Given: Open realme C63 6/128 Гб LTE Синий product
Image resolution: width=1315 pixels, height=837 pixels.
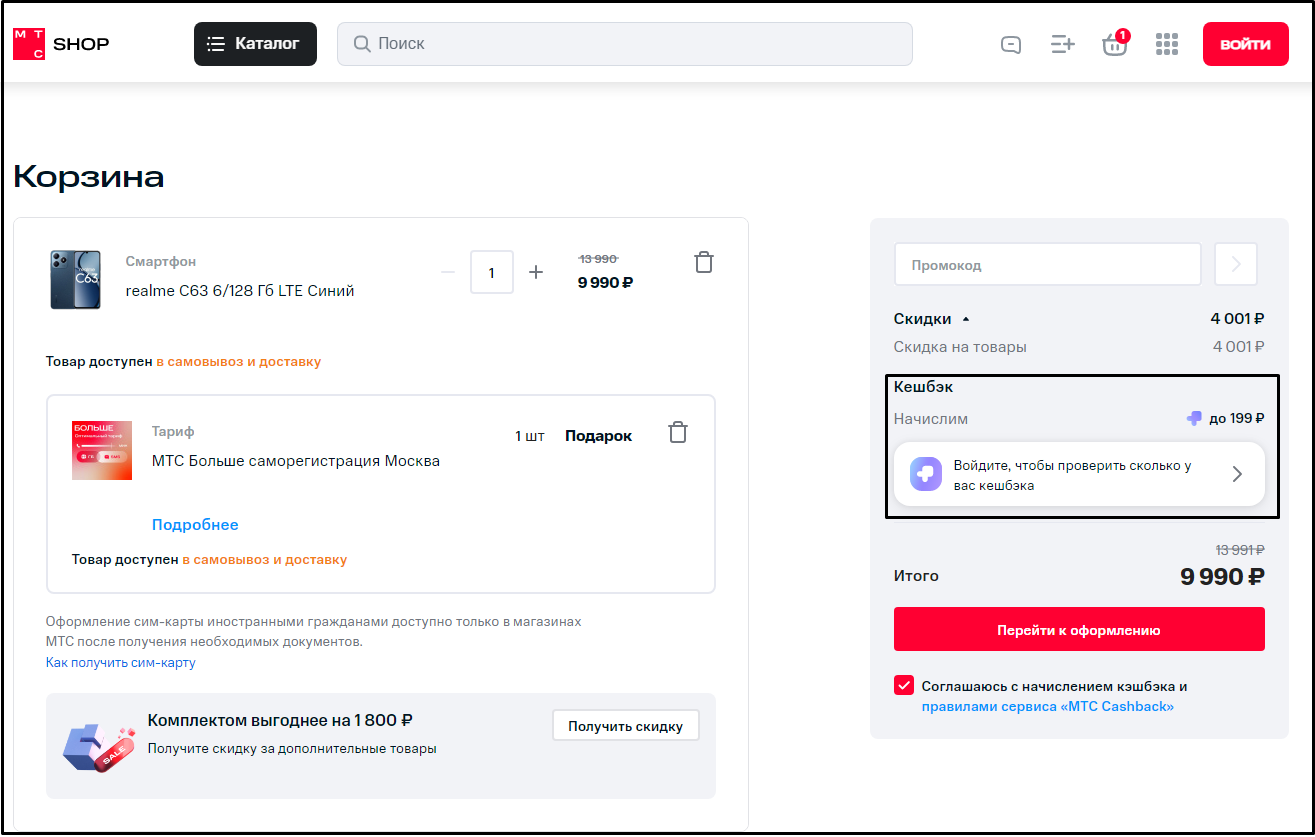Looking at the screenshot, I should [240, 291].
